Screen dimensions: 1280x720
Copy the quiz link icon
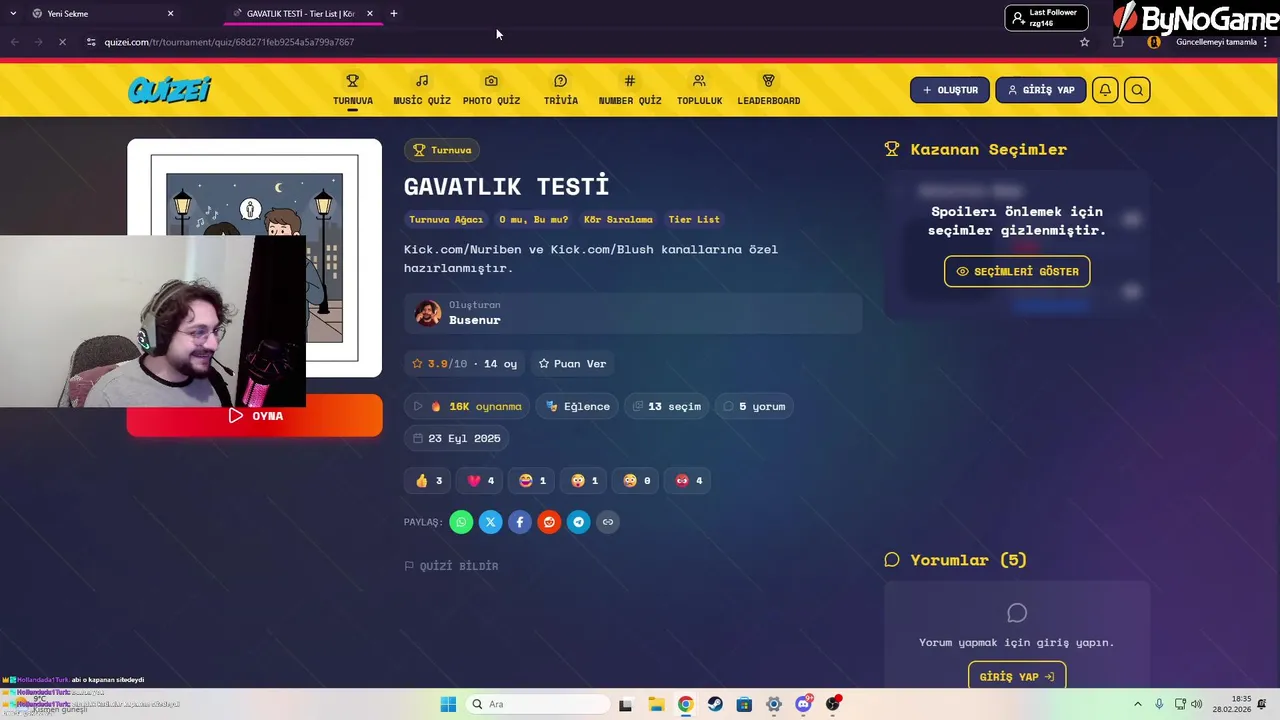[x=607, y=522]
